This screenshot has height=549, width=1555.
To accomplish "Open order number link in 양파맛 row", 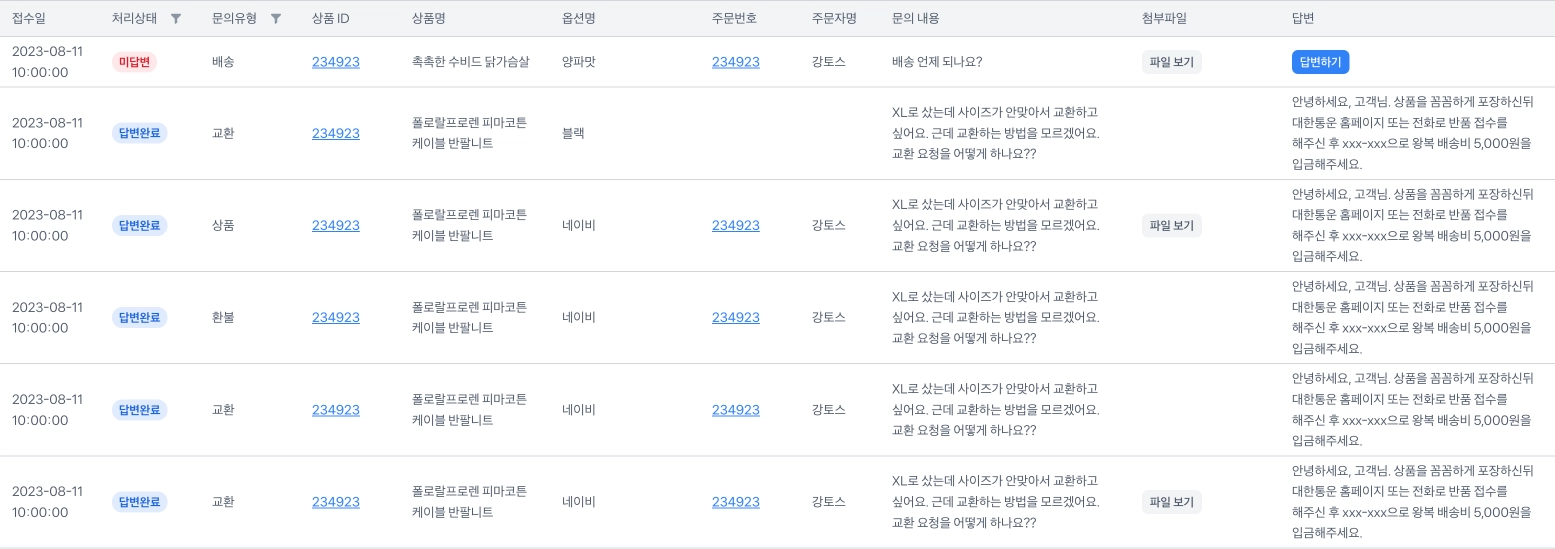I will (736, 62).
